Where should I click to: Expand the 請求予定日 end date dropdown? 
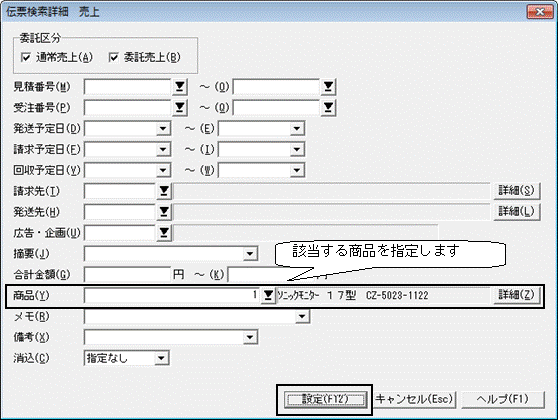[x=296, y=150]
